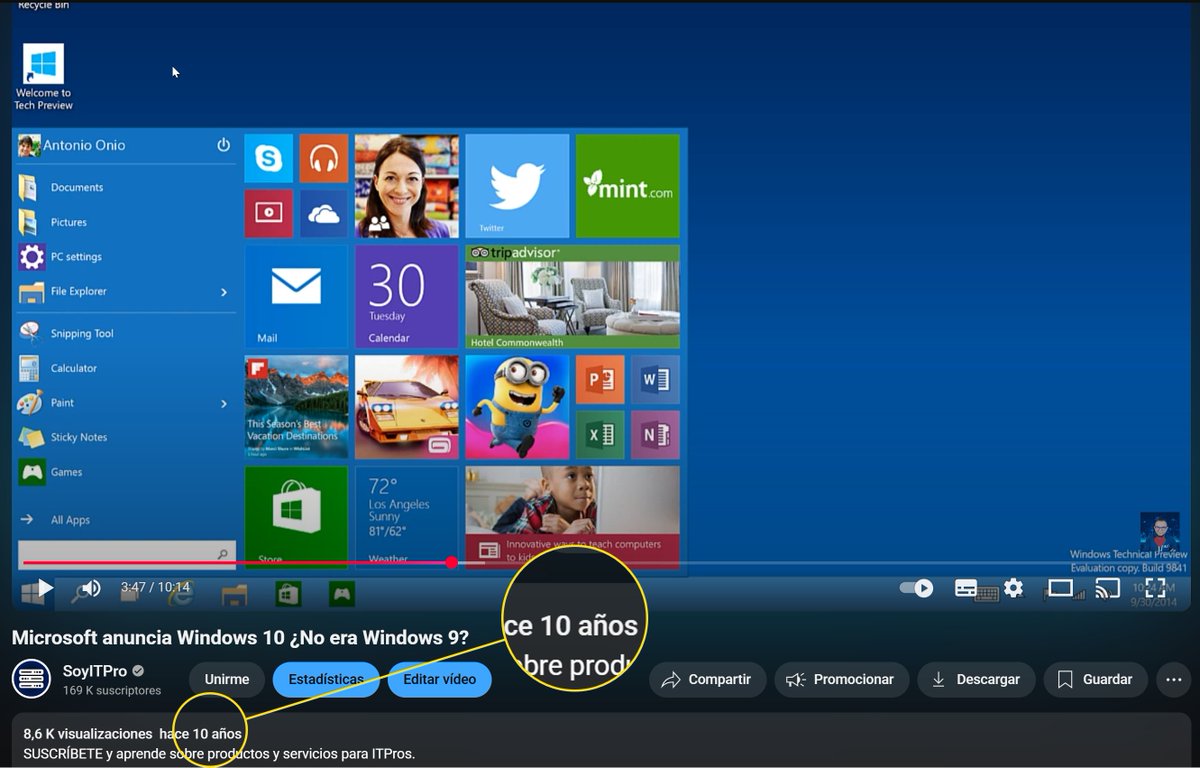The image size is (1200, 768).
Task: Mute the video with the speaker icon
Action: (90, 588)
